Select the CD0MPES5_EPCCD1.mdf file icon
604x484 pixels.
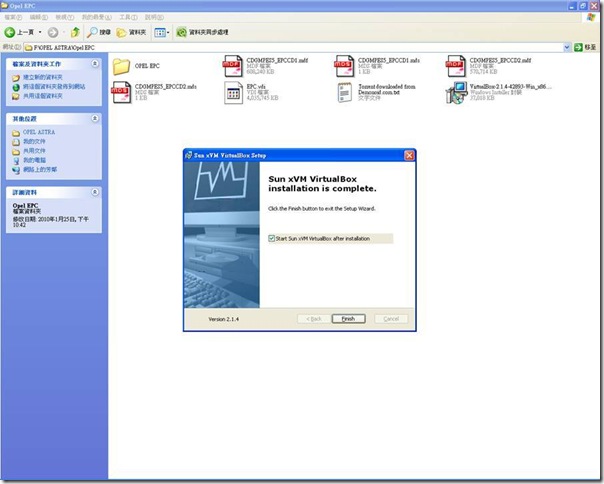pos(233,66)
